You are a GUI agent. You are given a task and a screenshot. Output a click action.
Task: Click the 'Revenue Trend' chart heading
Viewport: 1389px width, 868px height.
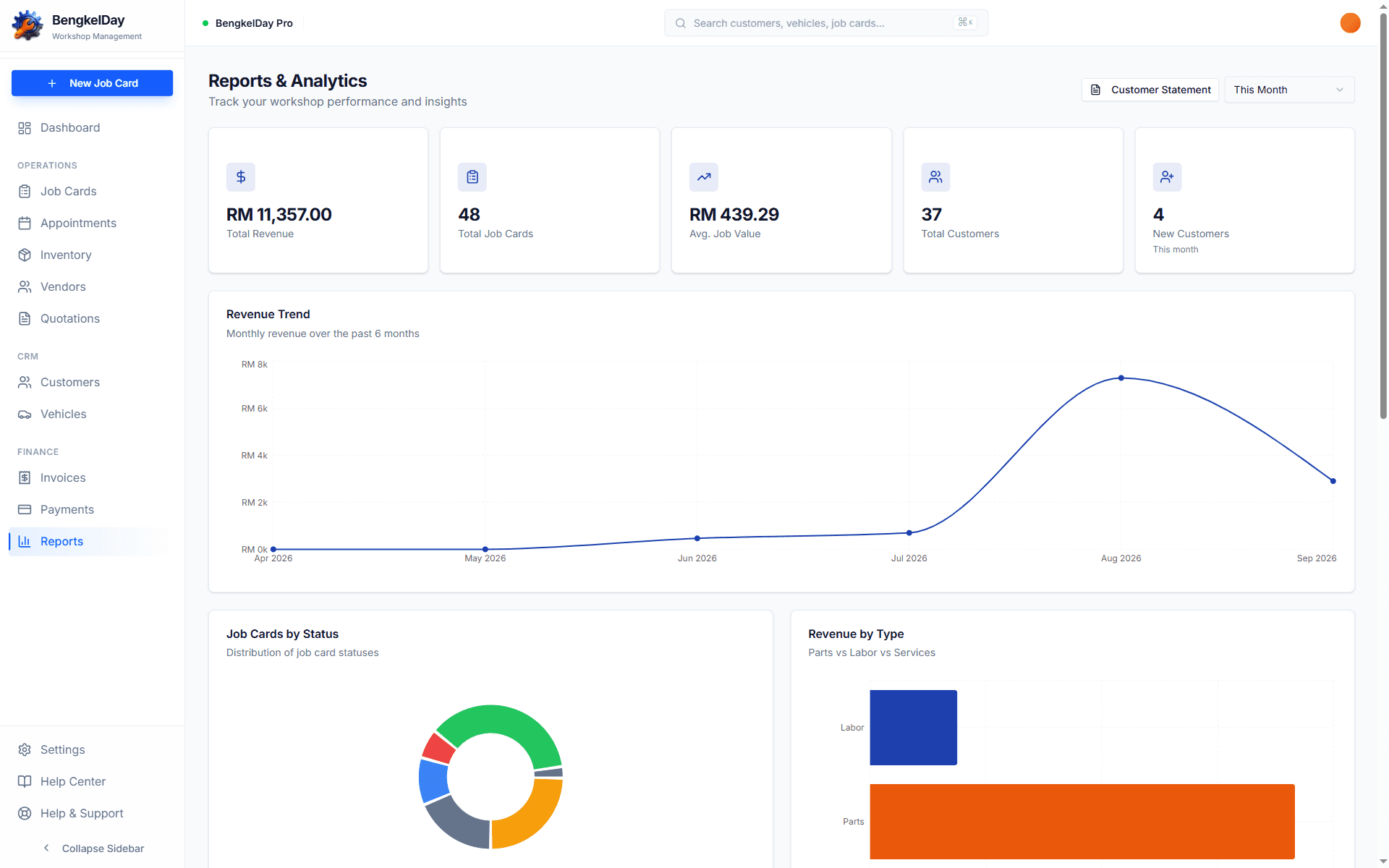[268, 314]
